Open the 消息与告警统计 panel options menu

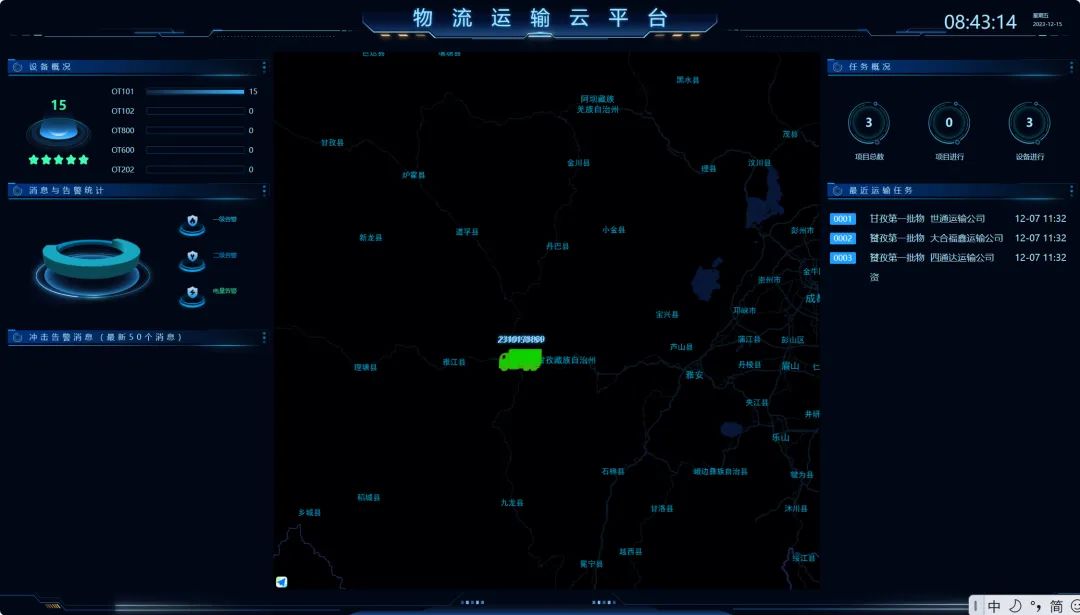click(x=264, y=190)
